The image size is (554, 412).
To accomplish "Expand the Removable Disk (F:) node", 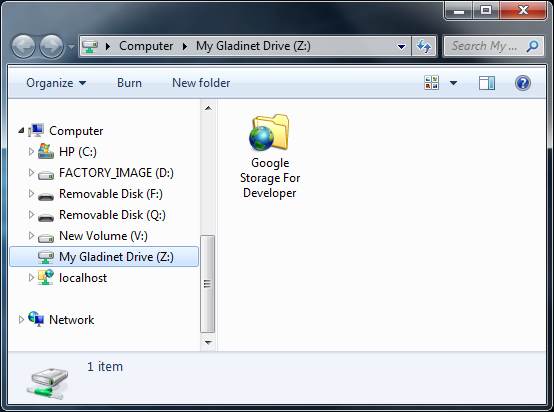I will coord(31,194).
